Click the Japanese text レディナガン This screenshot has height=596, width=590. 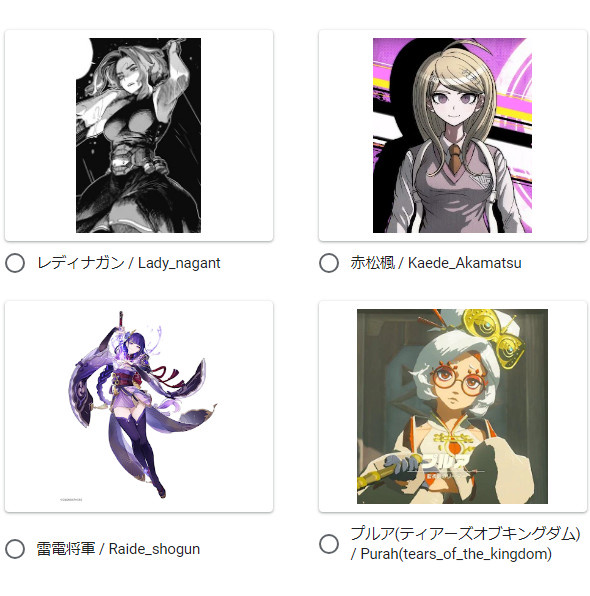point(81,263)
